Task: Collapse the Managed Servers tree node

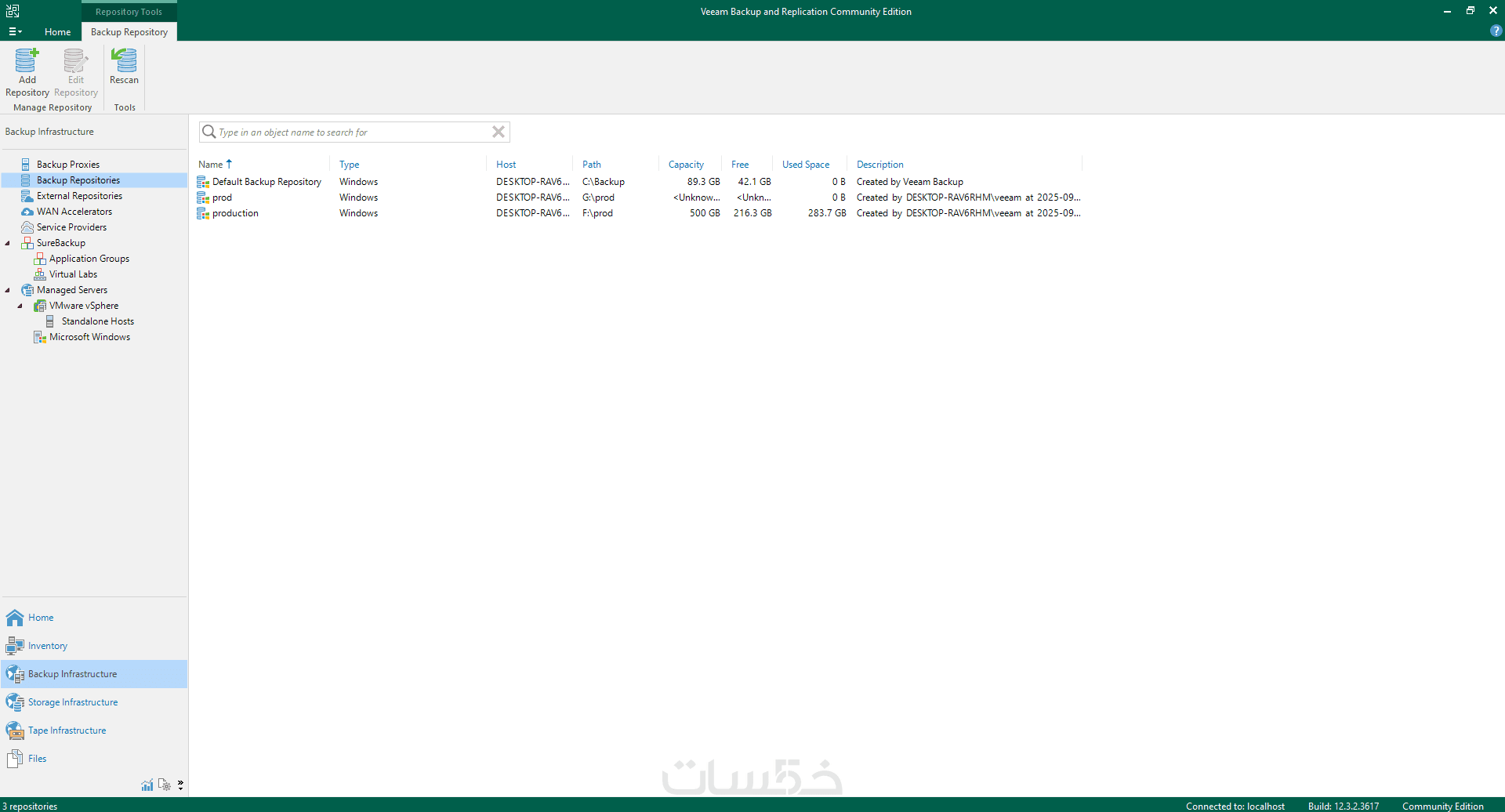Action: click(x=8, y=290)
